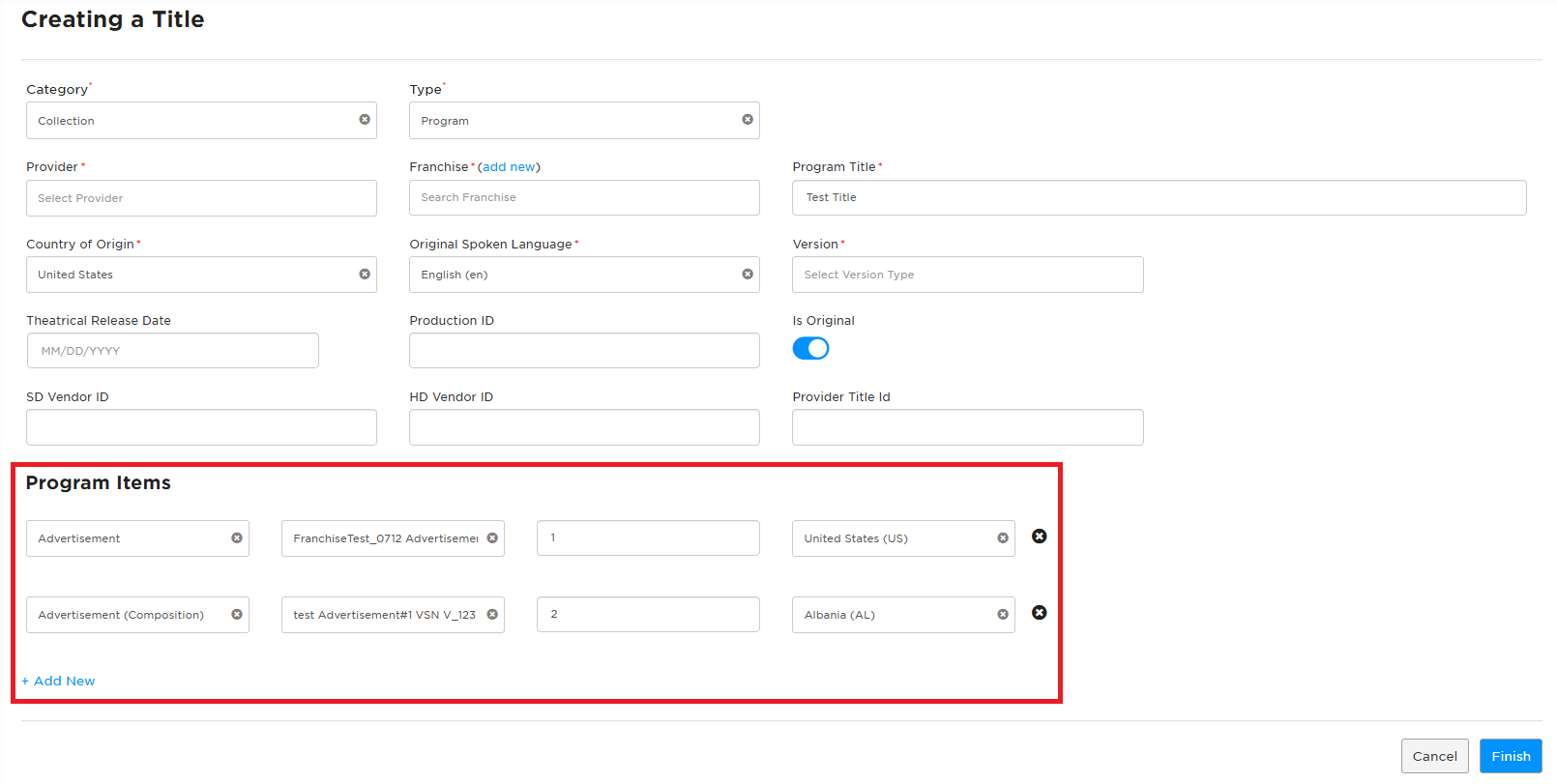Screen dimensions: 1557x784
Task: Focus the Production ID field
Action: click(x=584, y=351)
